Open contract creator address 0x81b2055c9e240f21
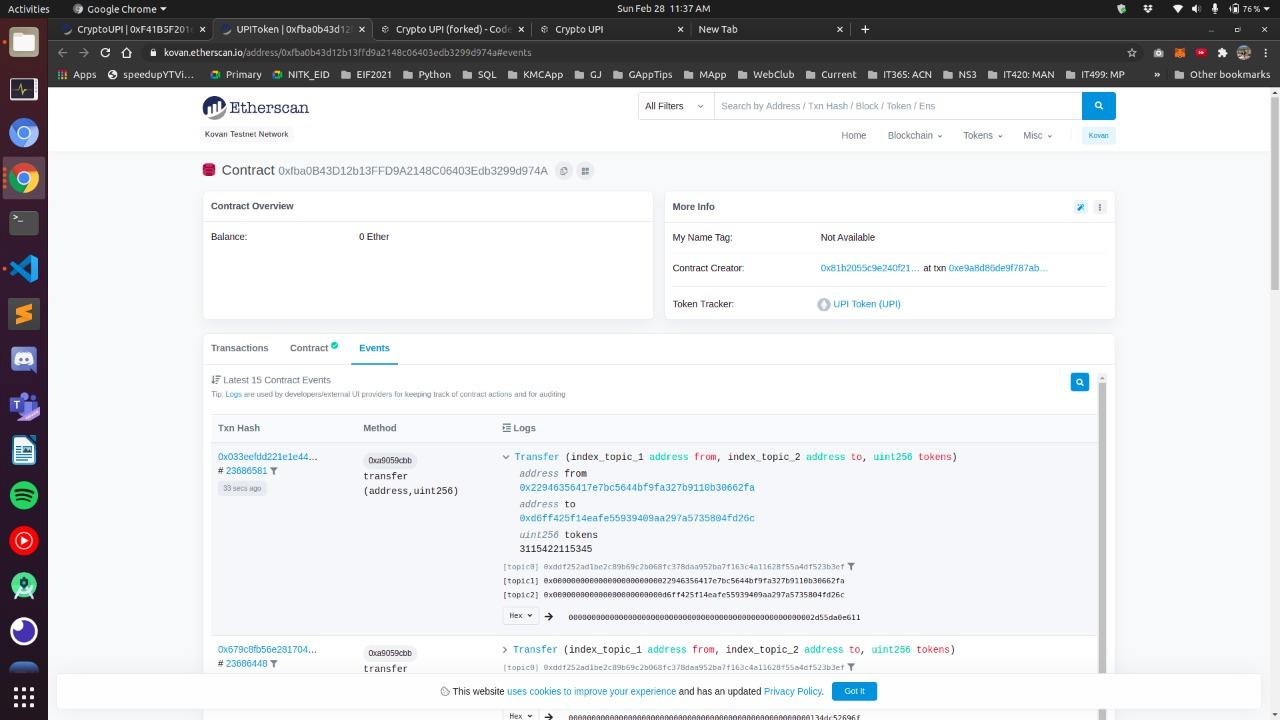This screenshot has width=1280, height=720. pyautogui.click(x=870, y=268)
